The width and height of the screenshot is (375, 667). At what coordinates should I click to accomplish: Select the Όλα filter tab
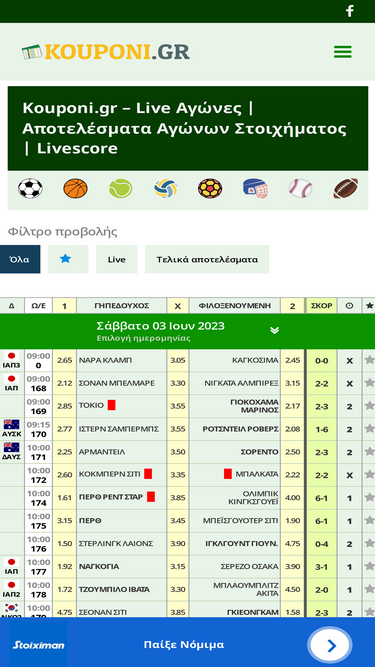click(20, 259)
